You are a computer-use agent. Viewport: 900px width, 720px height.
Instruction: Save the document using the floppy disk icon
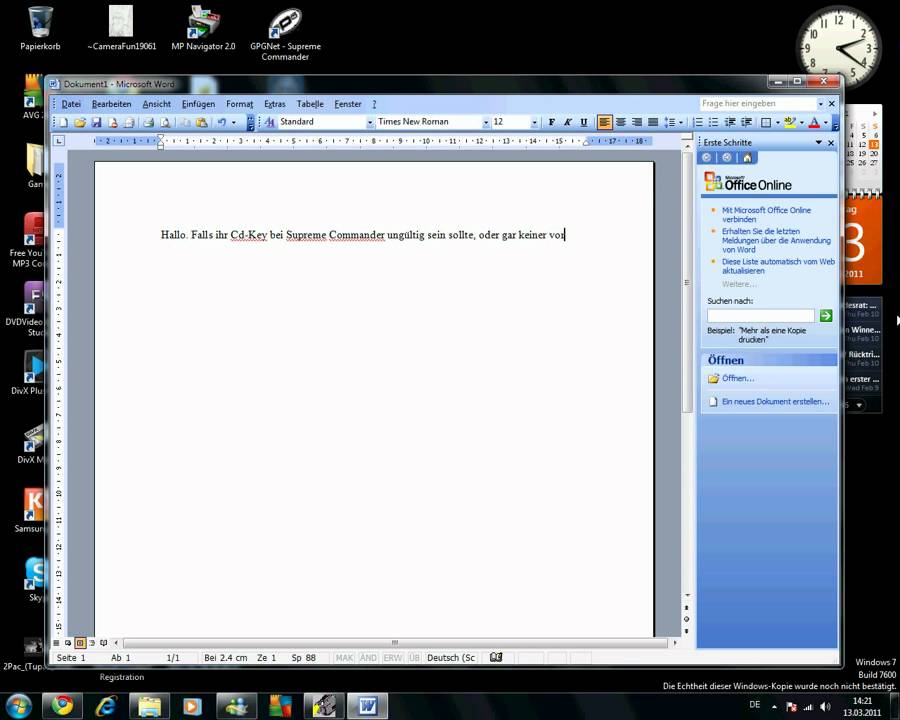point(96,122)
